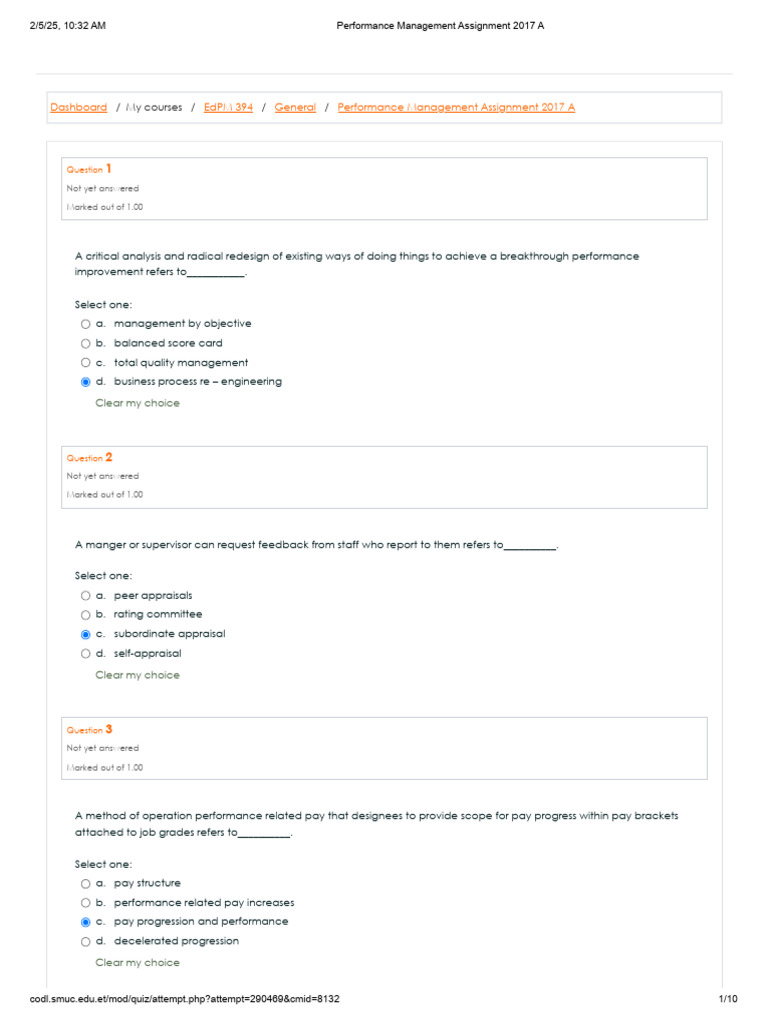Open the Dashboard breadcrumb link
Viewport: 768px width, 1024px height.
pyautogui.click(x=78, y=108)
